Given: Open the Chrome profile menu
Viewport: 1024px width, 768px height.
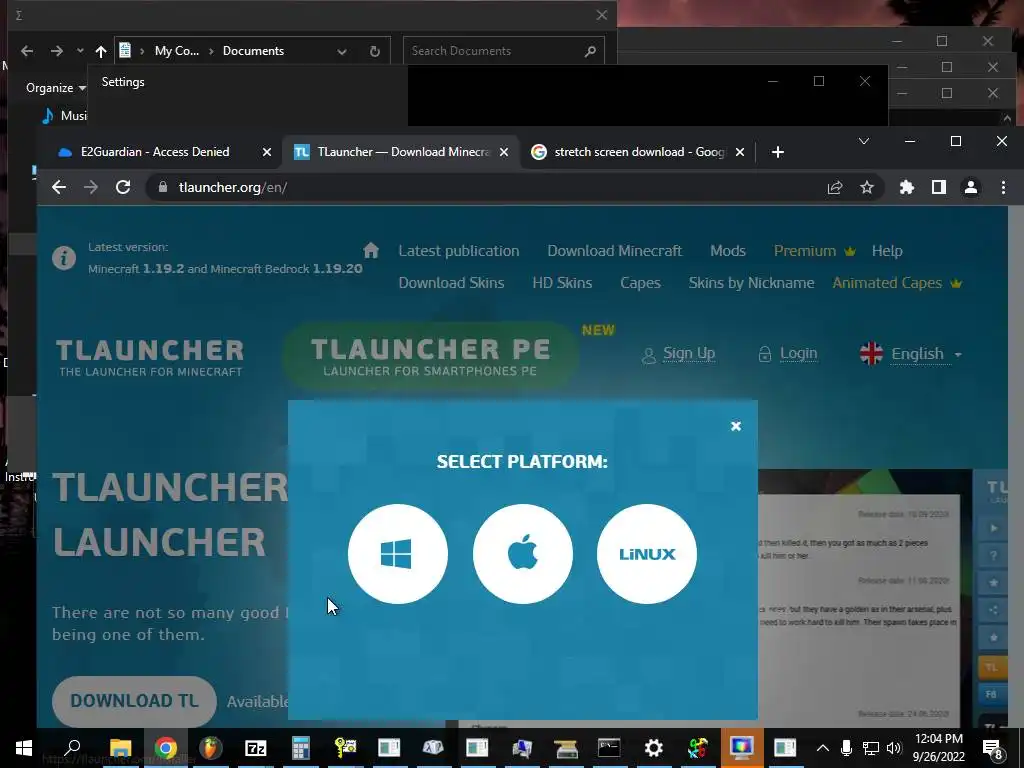Looking at the screenshot, I should pyautogui.click(x=971, y=187).
